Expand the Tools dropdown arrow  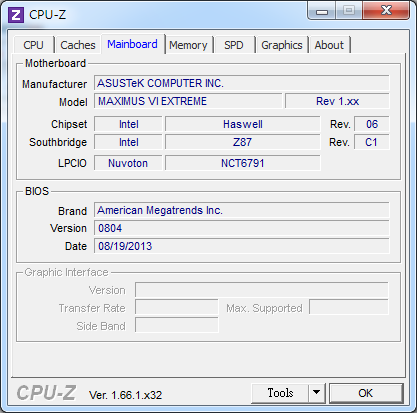[317, 393]
